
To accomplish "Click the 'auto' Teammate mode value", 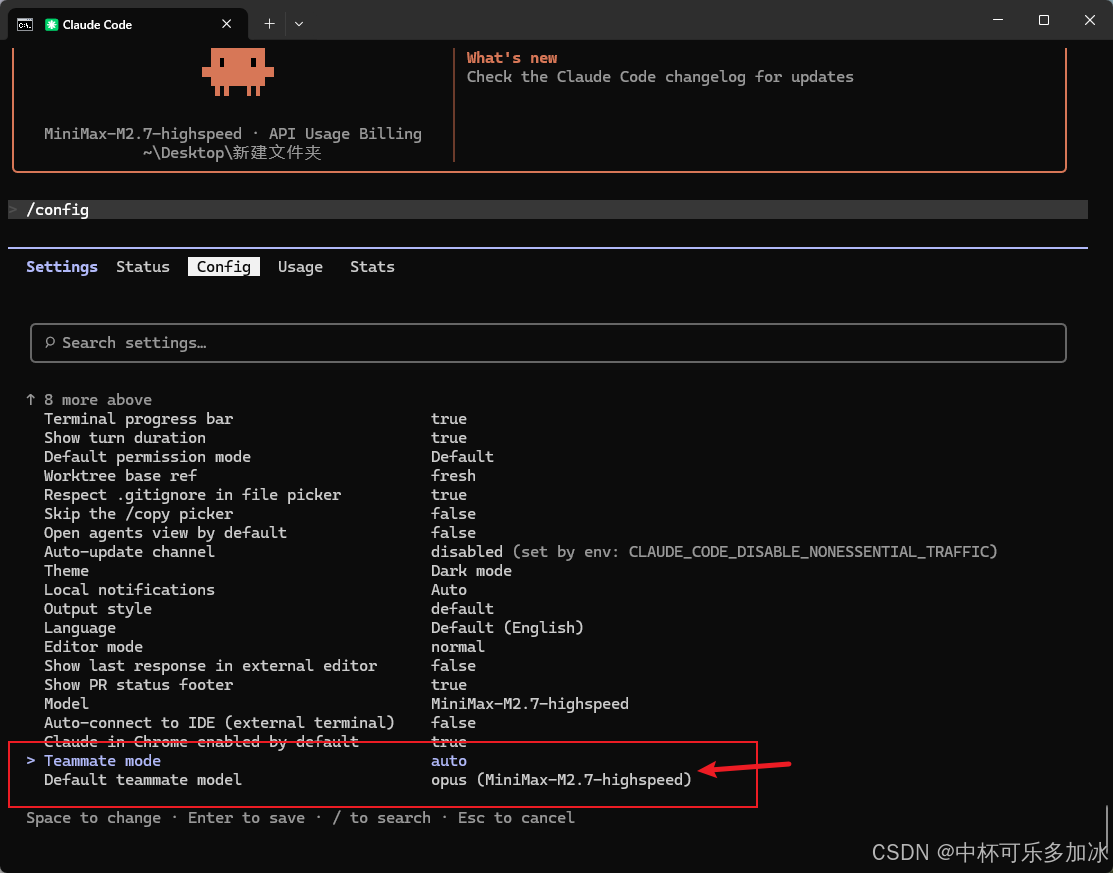I will [x=449, y=761].
